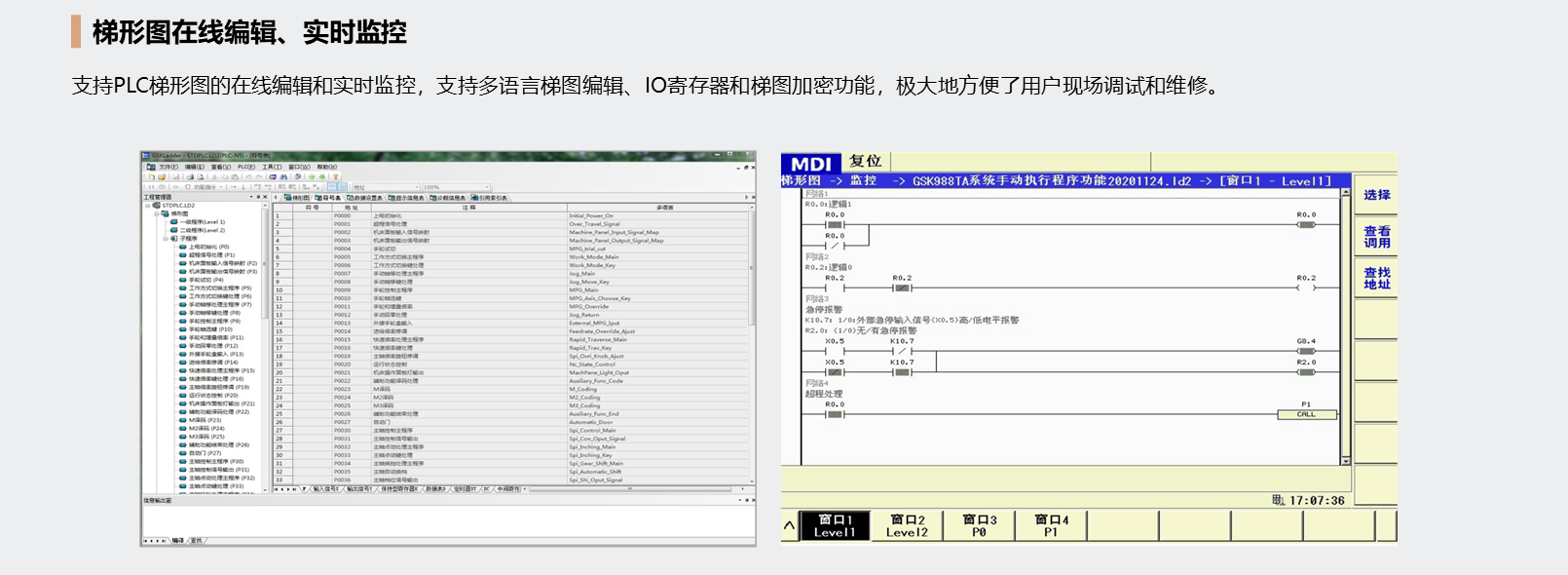Collapse the STDPLC.LD2 project tree root
1568x575 pixels.
point(148,206)
